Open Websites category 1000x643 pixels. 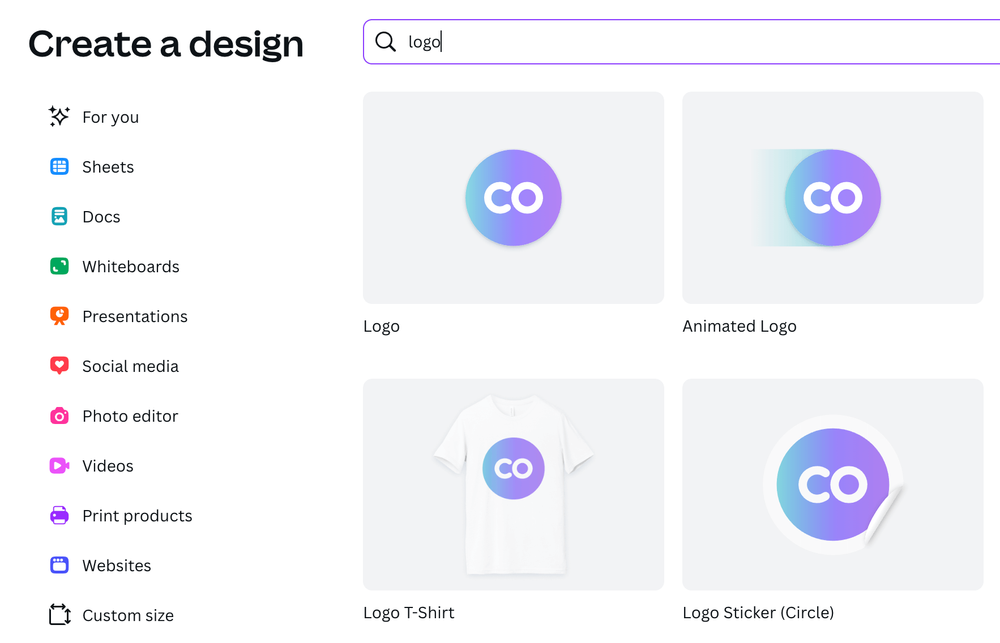[117, 565]
